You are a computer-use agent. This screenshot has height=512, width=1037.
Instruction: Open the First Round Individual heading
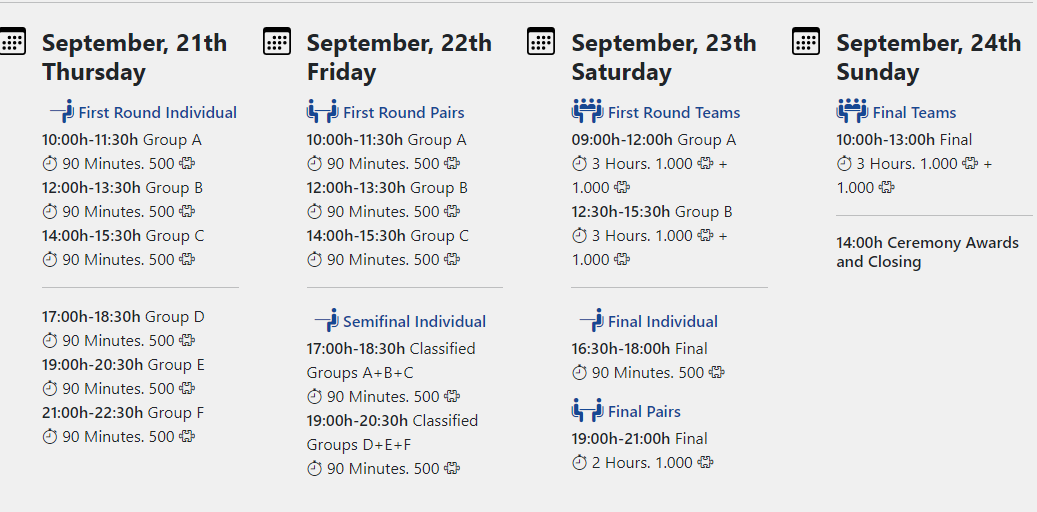(158, 113)
